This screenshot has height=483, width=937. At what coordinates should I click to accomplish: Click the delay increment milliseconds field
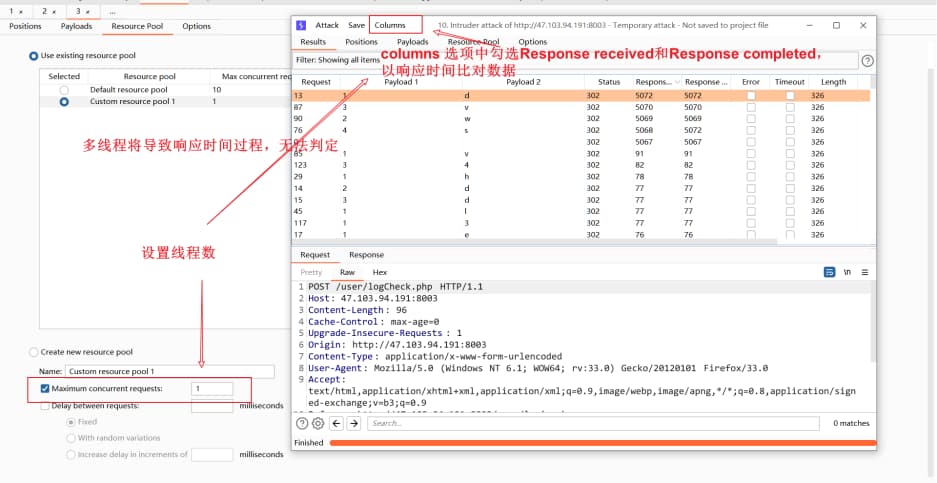coord(212,455)
